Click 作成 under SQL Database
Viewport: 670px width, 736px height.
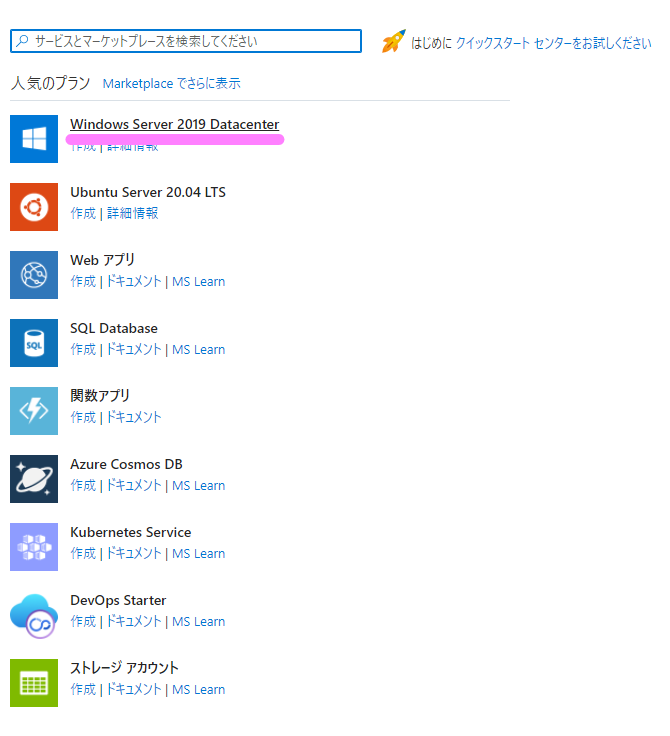(x=83, y=350)
